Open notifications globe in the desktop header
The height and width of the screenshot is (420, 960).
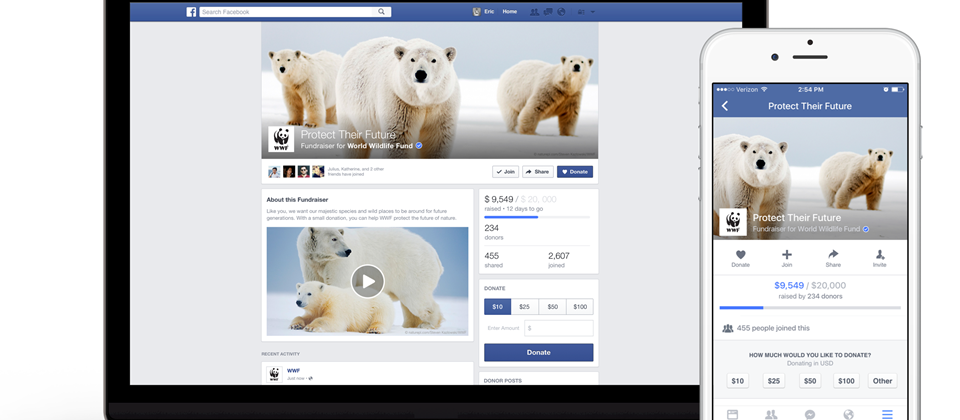(x=561, y=12)
